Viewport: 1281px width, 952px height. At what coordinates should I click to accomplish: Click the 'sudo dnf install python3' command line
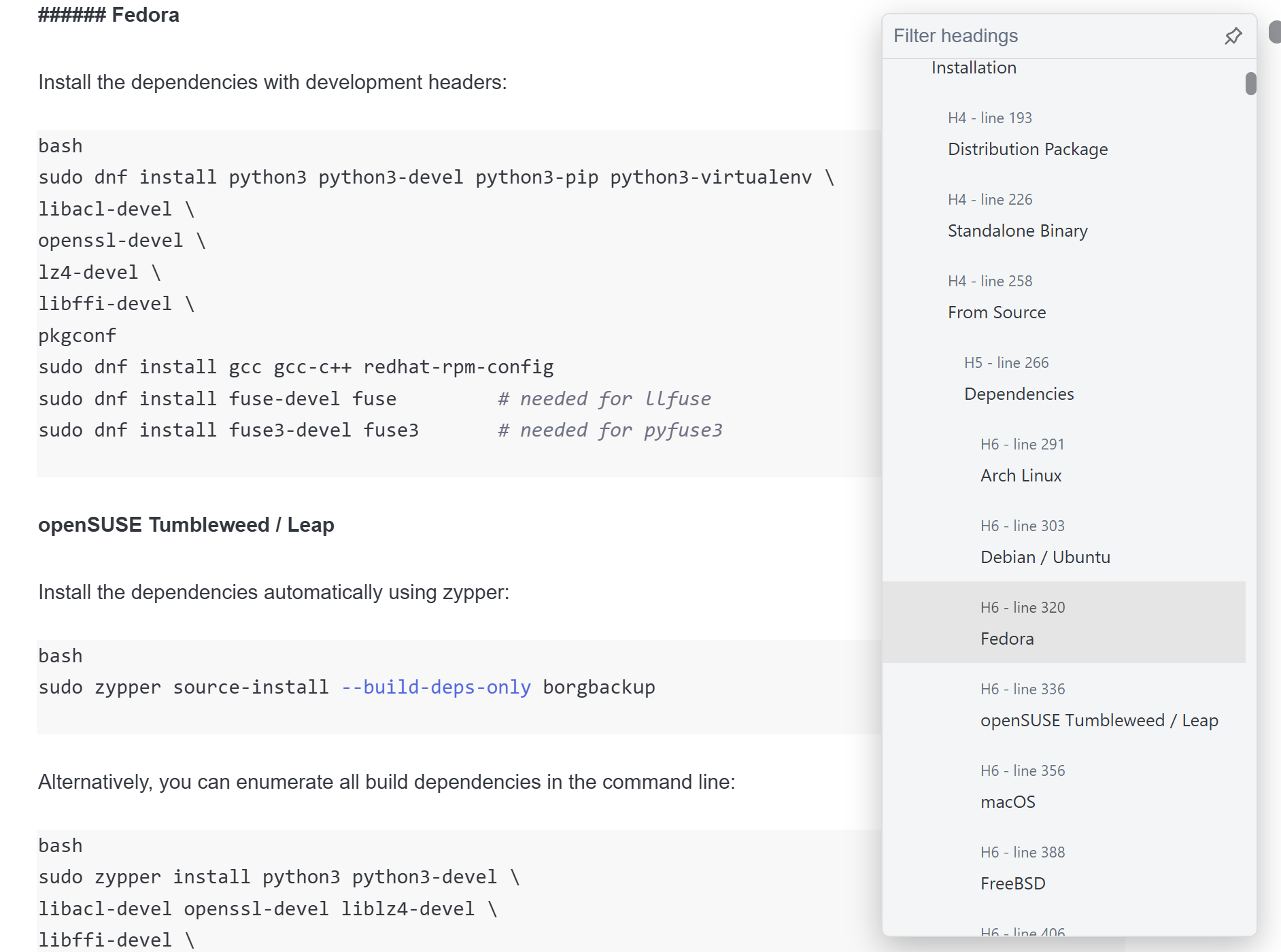click(437, 177)
